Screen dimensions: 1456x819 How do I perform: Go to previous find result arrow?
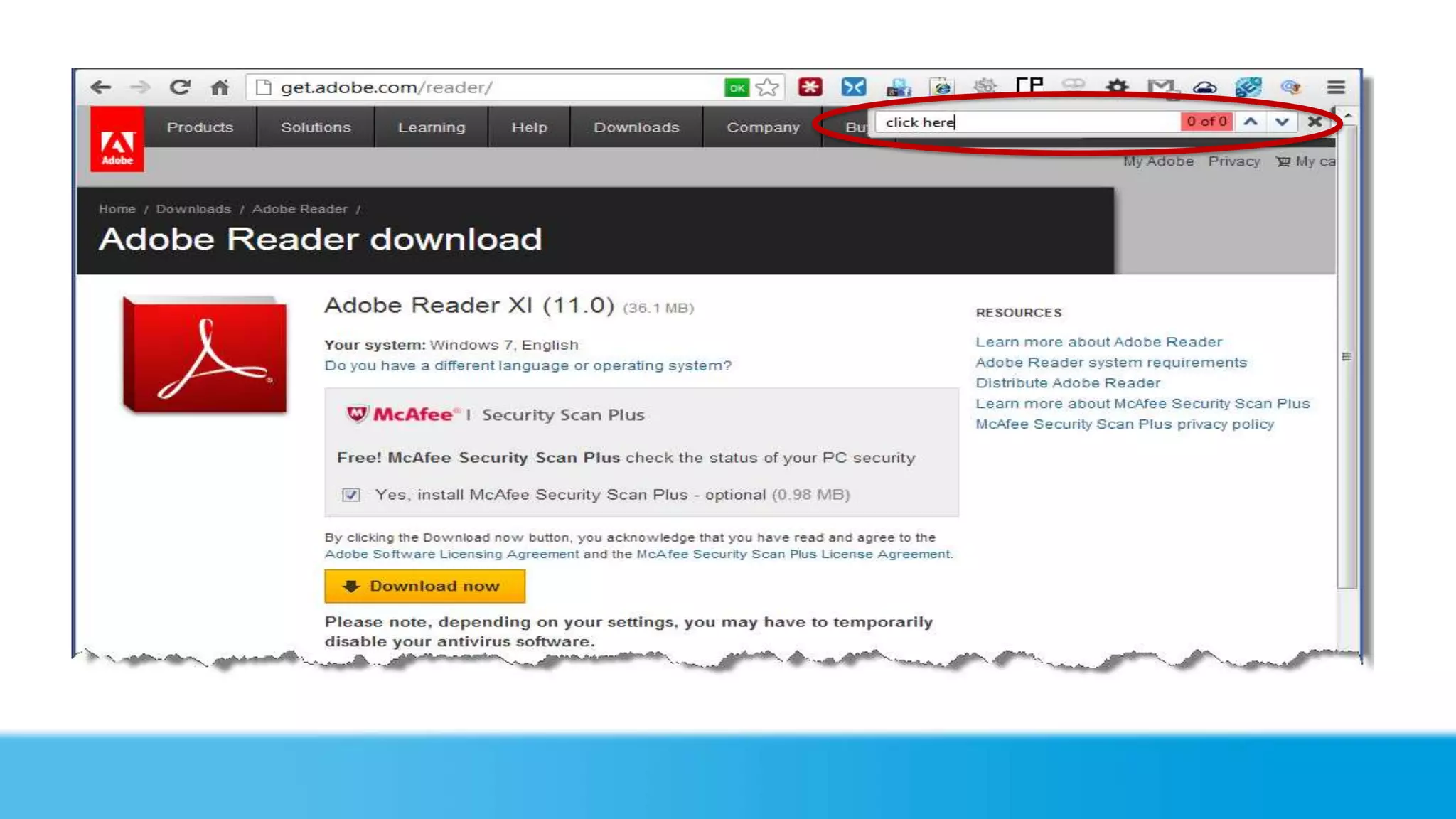(1251, 122)
